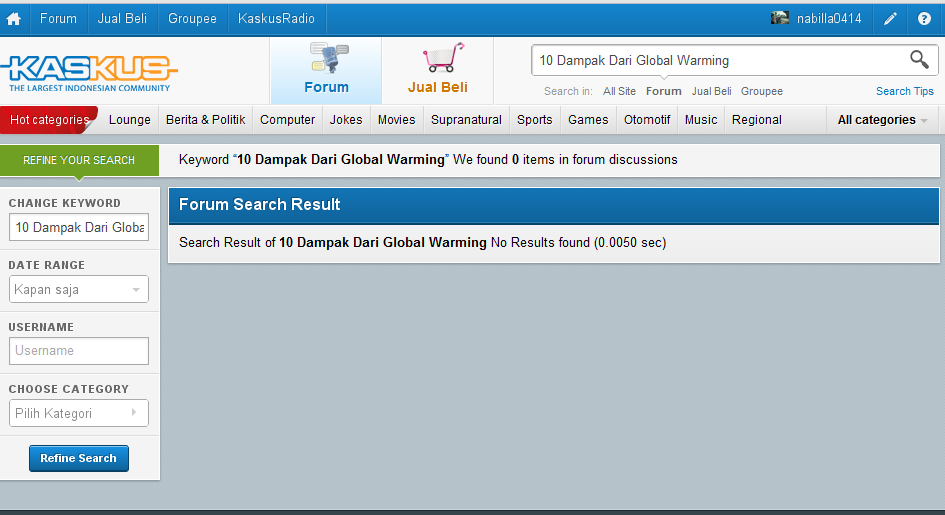
Task: Open the Sports category
Action: click(535, 120)
